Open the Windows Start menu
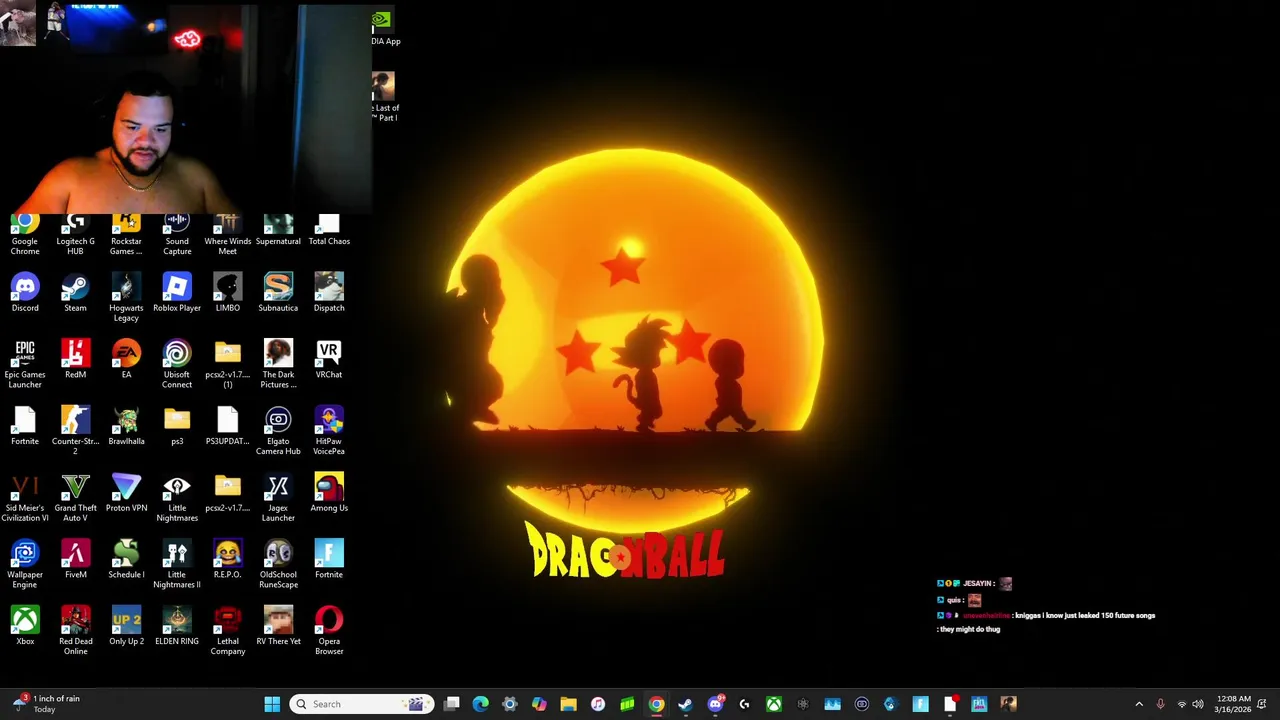Image resolution: width=1280 pixels, height=720 pixels. coord(272,704)
